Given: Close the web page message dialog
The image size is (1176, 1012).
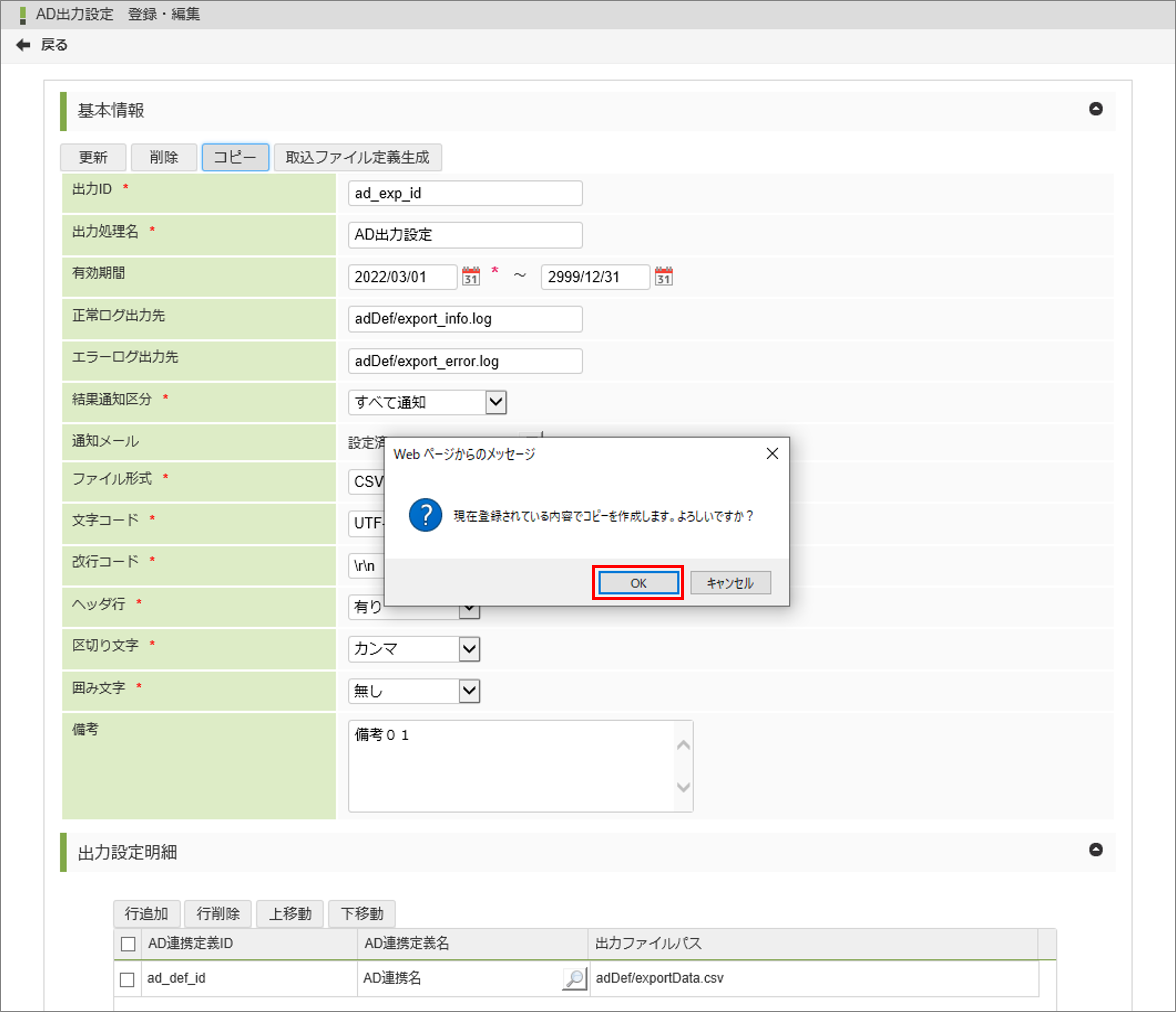Looking at the screenshot, I should tap(772, 454).
